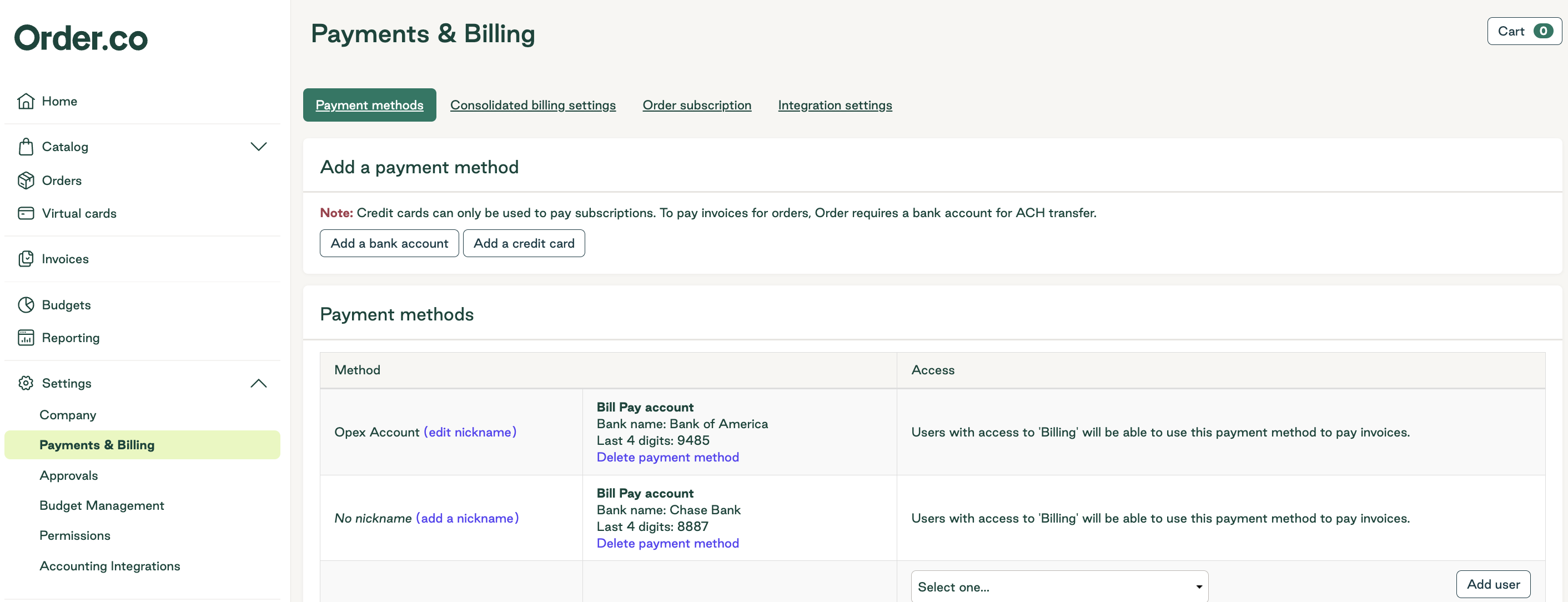Collapse the Settings section chevron

[258, 383]
